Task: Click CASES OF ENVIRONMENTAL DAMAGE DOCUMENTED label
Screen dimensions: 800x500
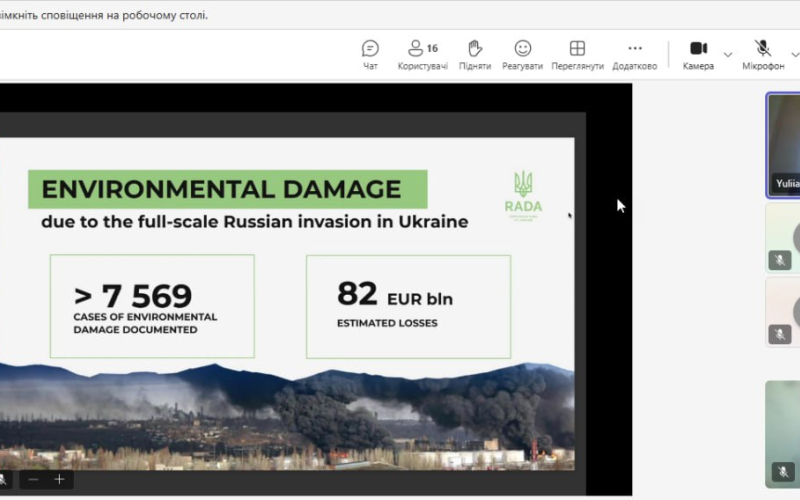Action: tap(145, 323)
